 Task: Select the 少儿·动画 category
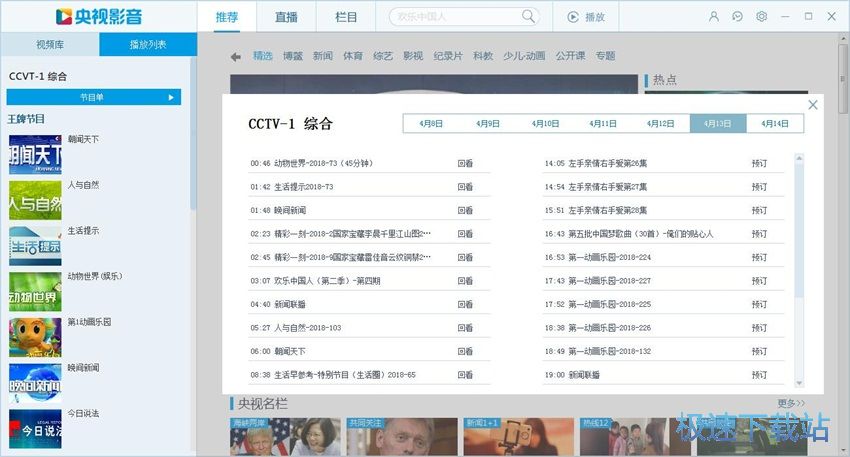point(524,56)
